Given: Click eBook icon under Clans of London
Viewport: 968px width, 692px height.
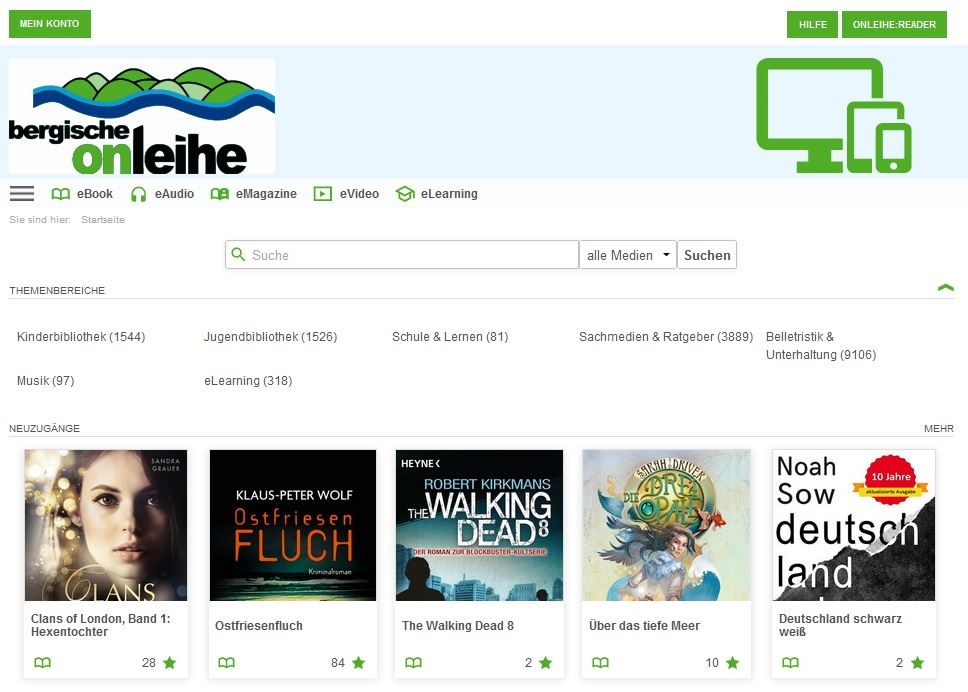Looking at the screenshot, I should (43, 662).
